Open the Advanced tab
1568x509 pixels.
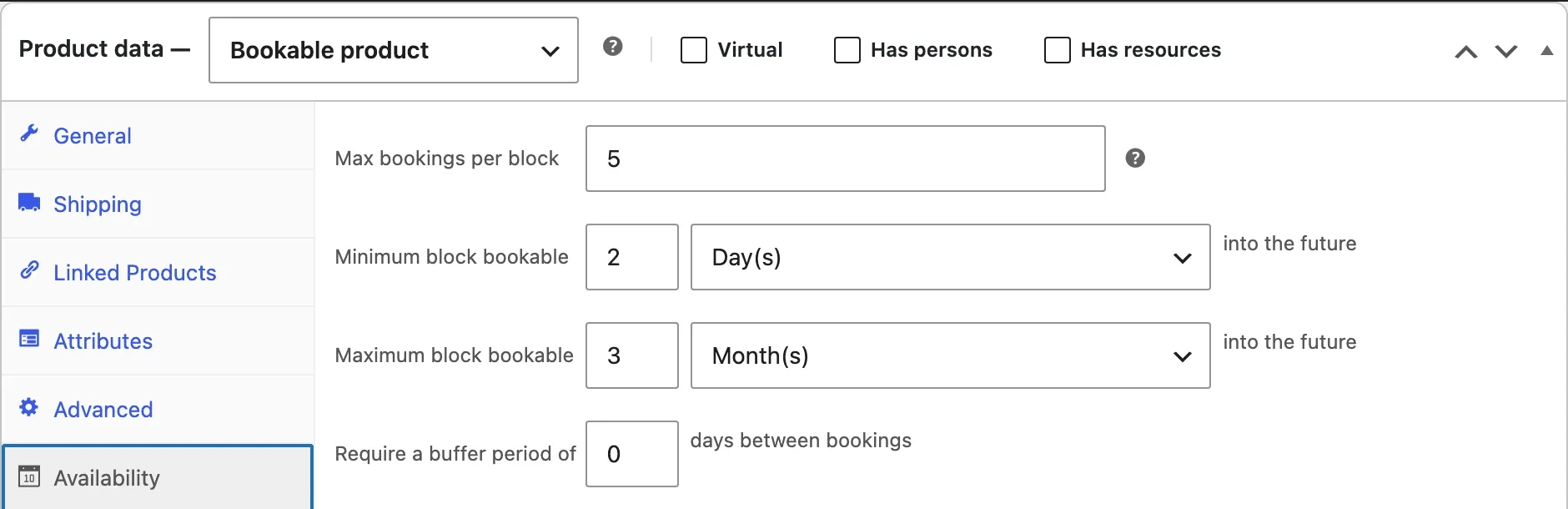click(158, 410)
